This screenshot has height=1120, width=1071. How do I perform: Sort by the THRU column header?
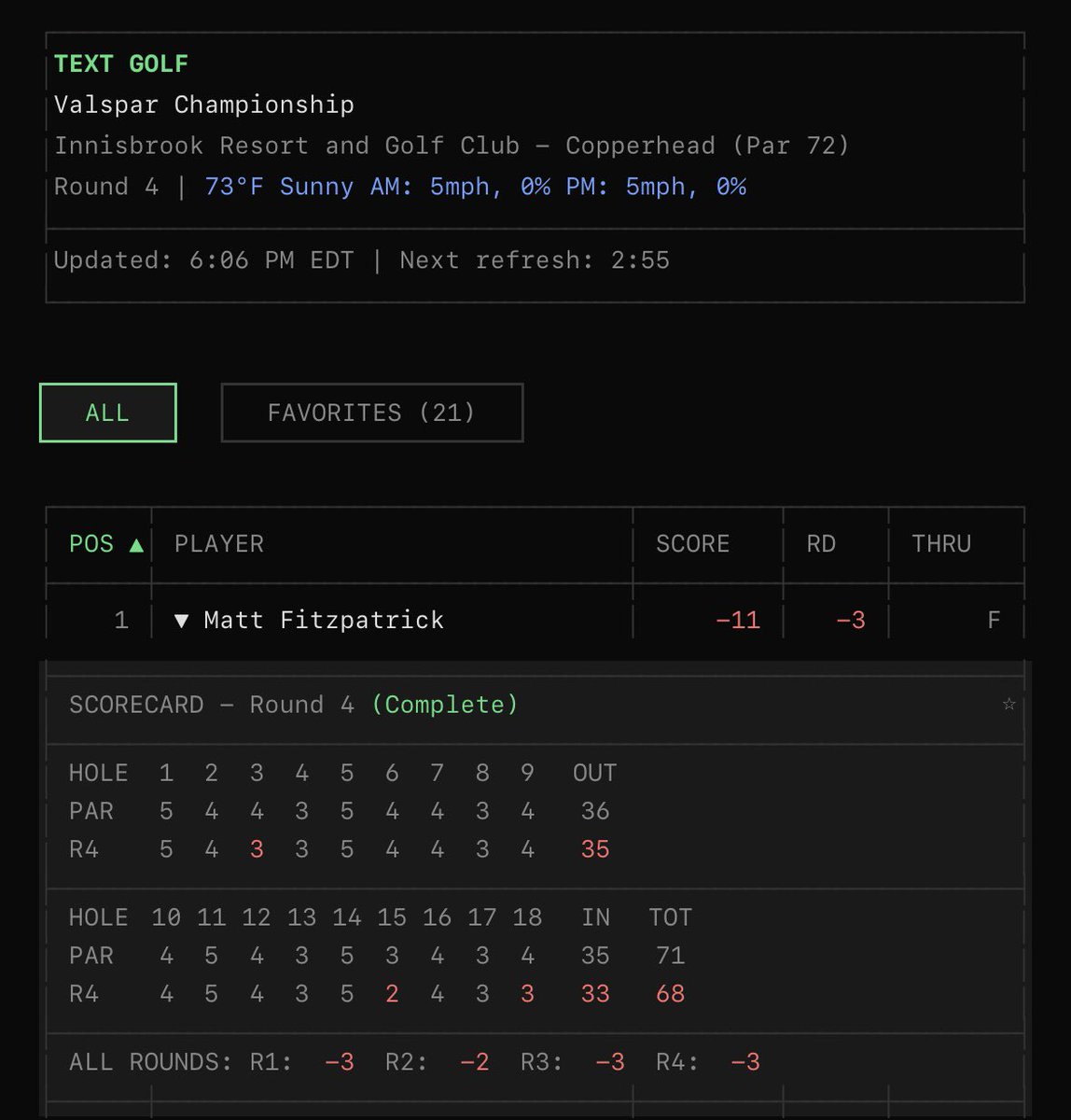941,544
